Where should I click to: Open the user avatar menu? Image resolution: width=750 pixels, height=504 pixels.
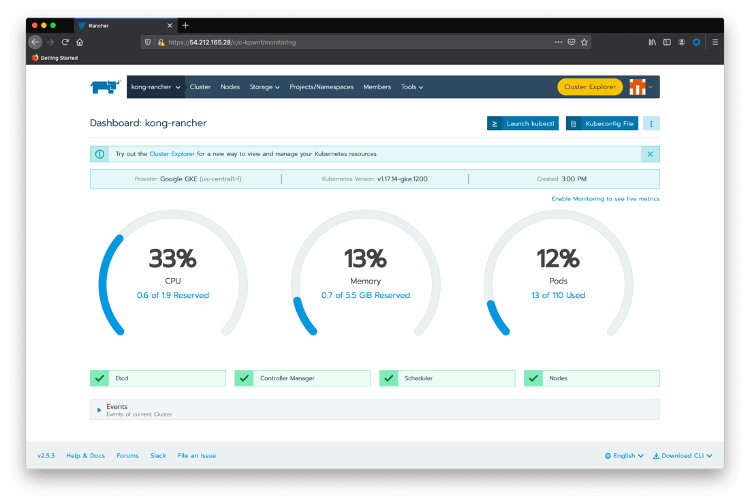(641, 87)
